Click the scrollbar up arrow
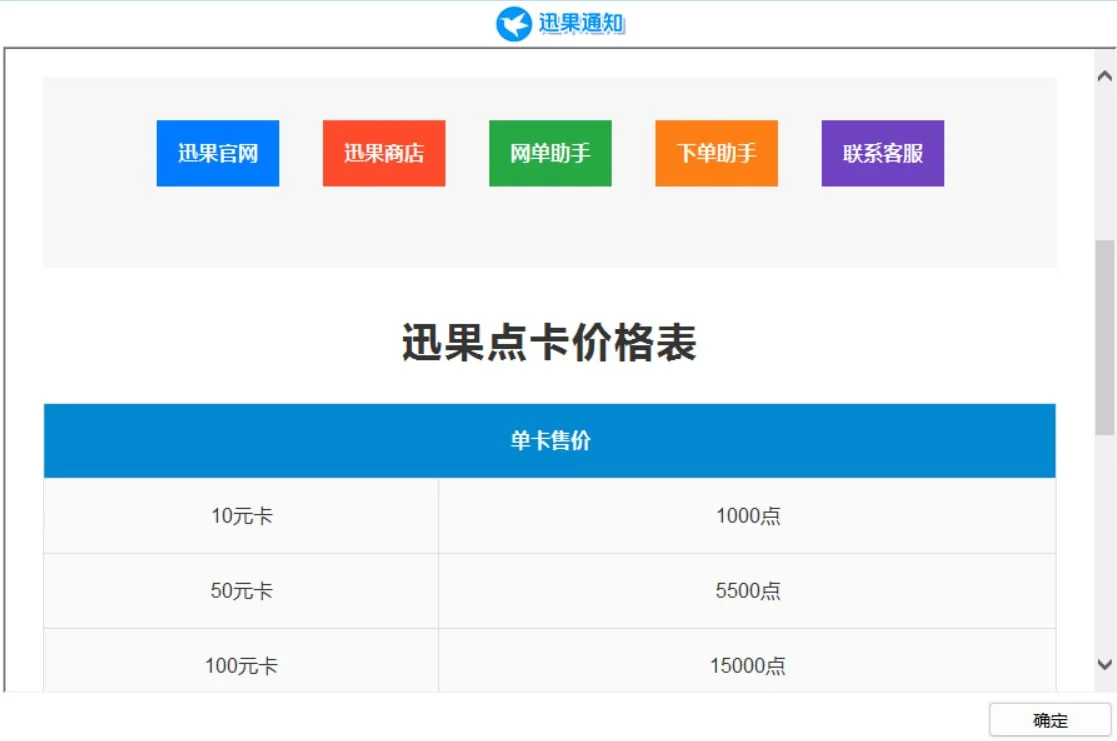This screenshot has height=741, width=1117. pyautogui.click(x=1105, y=76)
